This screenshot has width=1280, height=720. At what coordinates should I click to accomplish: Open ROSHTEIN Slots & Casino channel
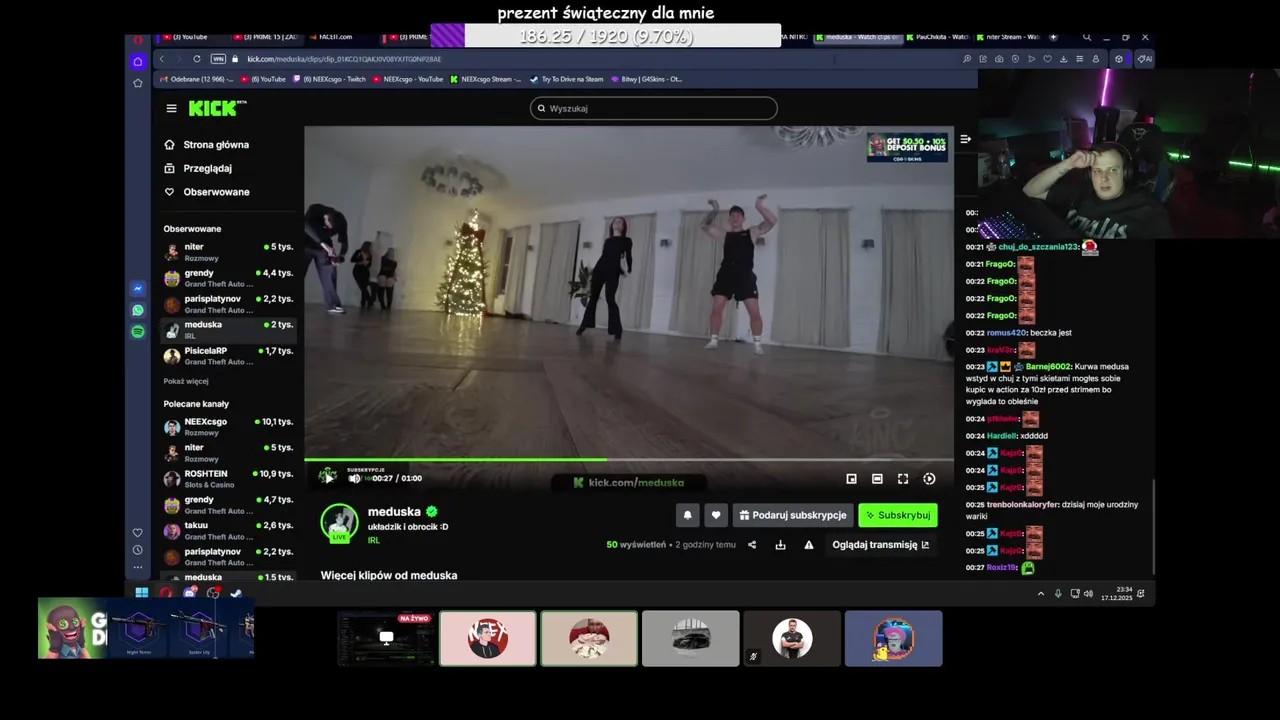(x=228, y=479)
